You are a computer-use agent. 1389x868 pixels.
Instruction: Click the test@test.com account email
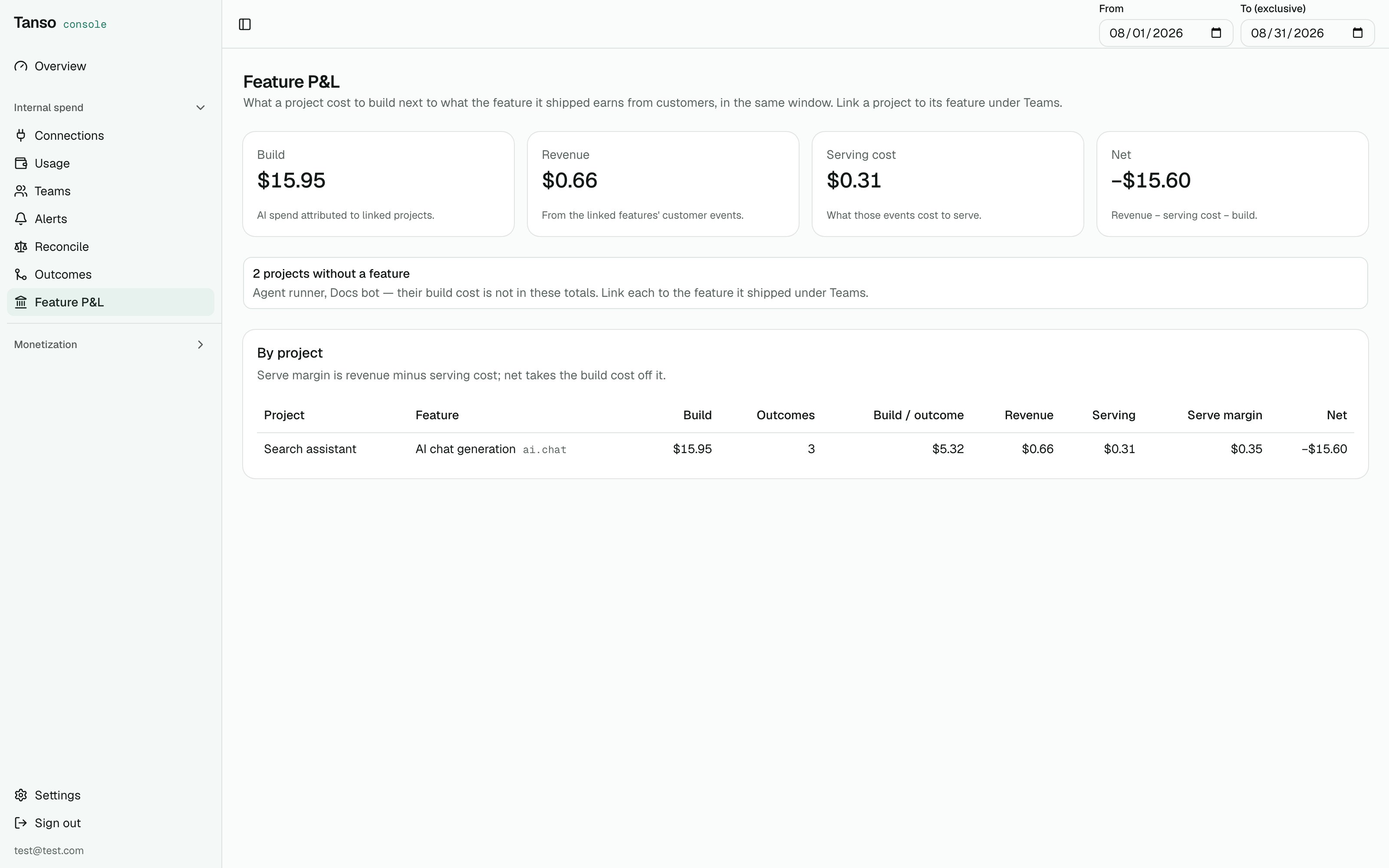49,850
